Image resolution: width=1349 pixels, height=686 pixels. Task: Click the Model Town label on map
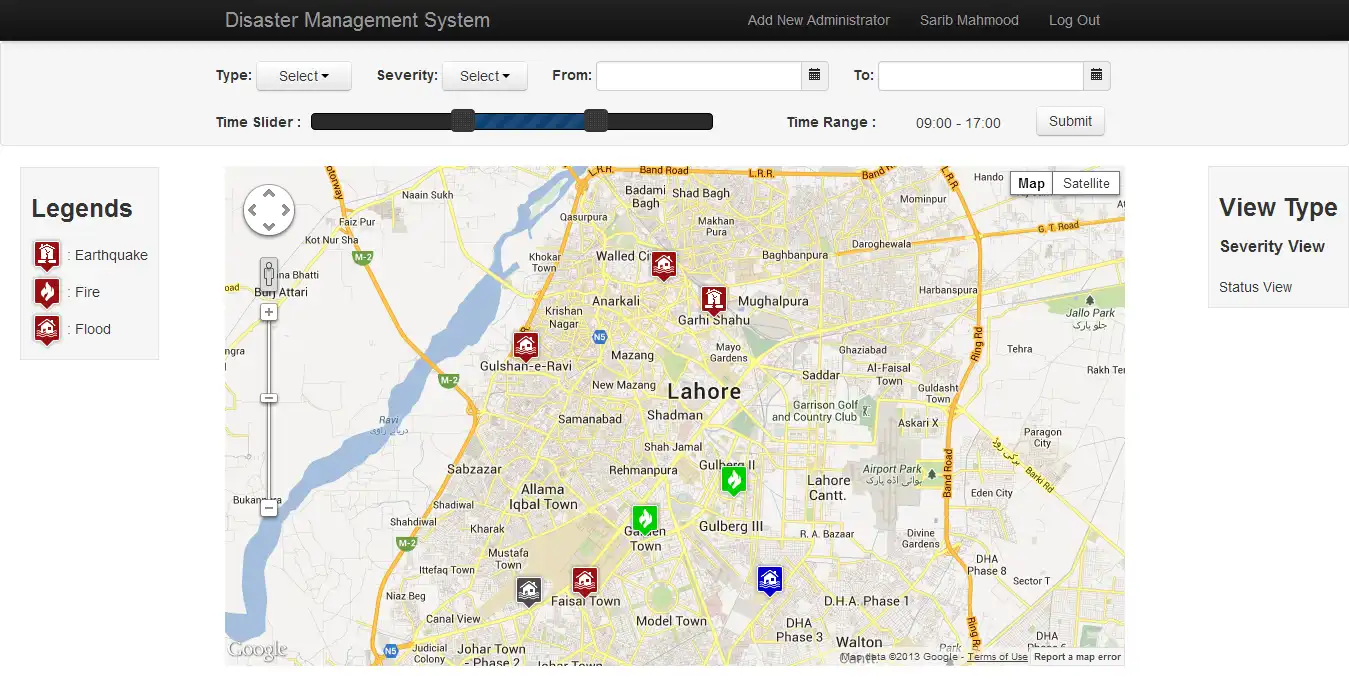pos(671,621)
